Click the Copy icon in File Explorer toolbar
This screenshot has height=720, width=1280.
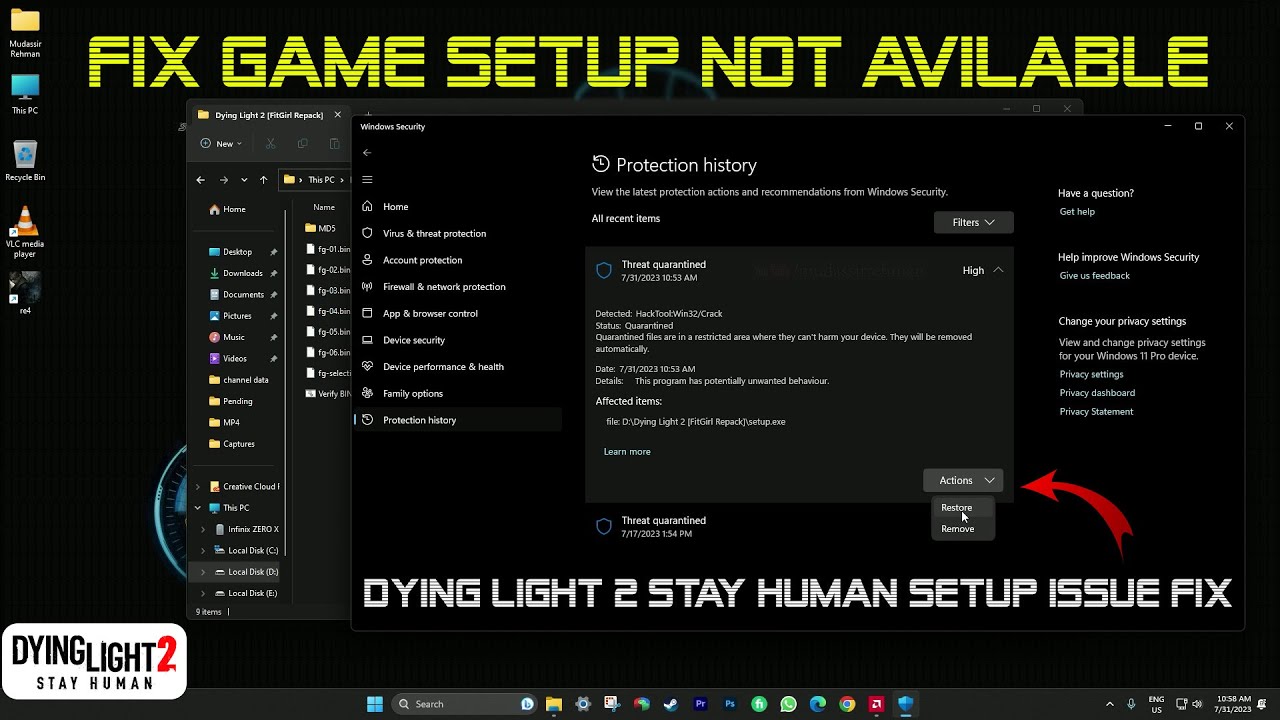point(303,144)
